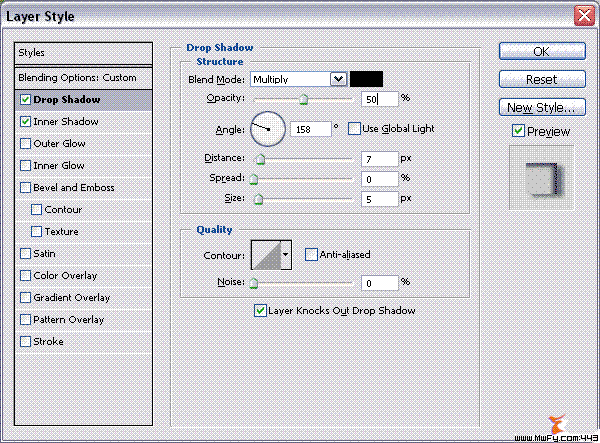This screenshot has width=600, height=443.
Task: Open the Stroke settings row
Action: pos(83,342)
